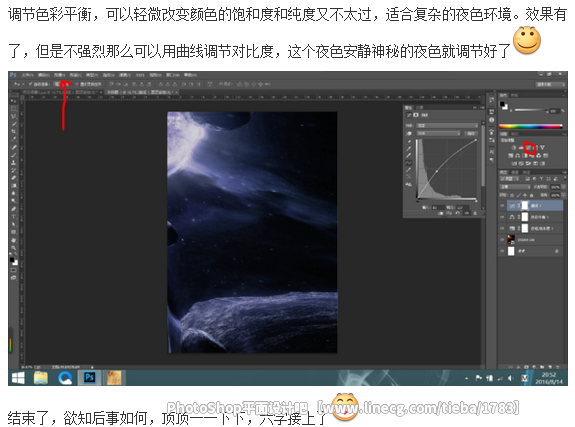Switch to the inactive document tab
This screenshot has height=427, width=575.
(x=62, y=92)
